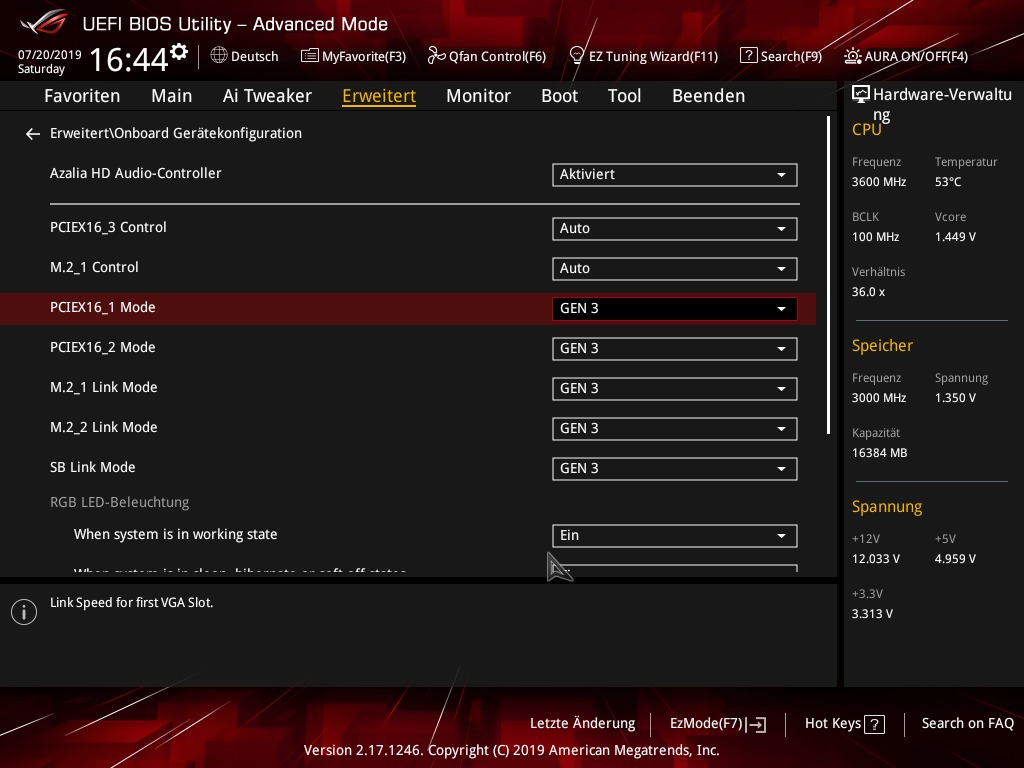The width and height of the screenshot is (1024, 768).
Task: Select the PCIEX16_1 Mode row label
Action: [103, 308]
